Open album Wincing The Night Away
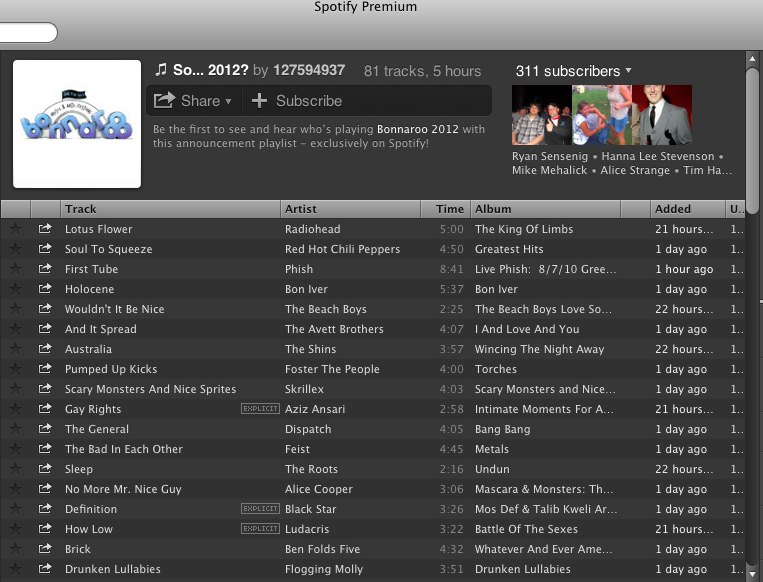This screenshot has height=582, width=763. pos(540,349)
